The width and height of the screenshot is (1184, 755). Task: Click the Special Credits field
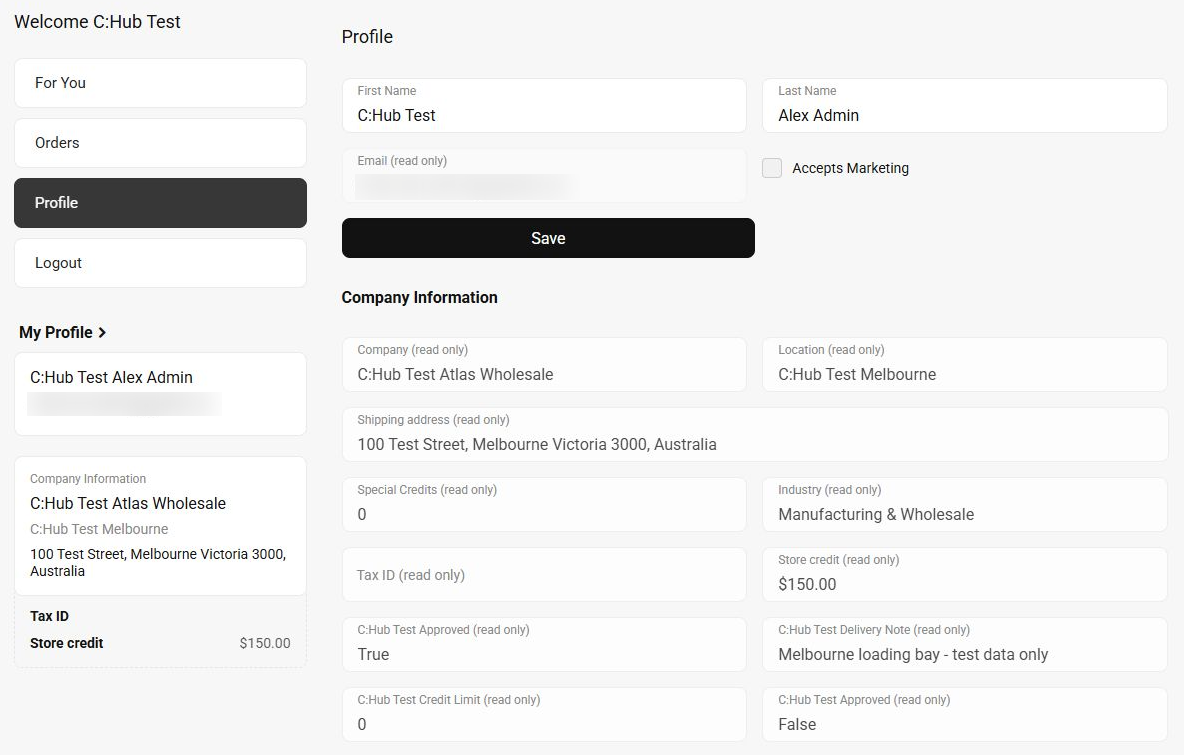[x=544, y=504]
